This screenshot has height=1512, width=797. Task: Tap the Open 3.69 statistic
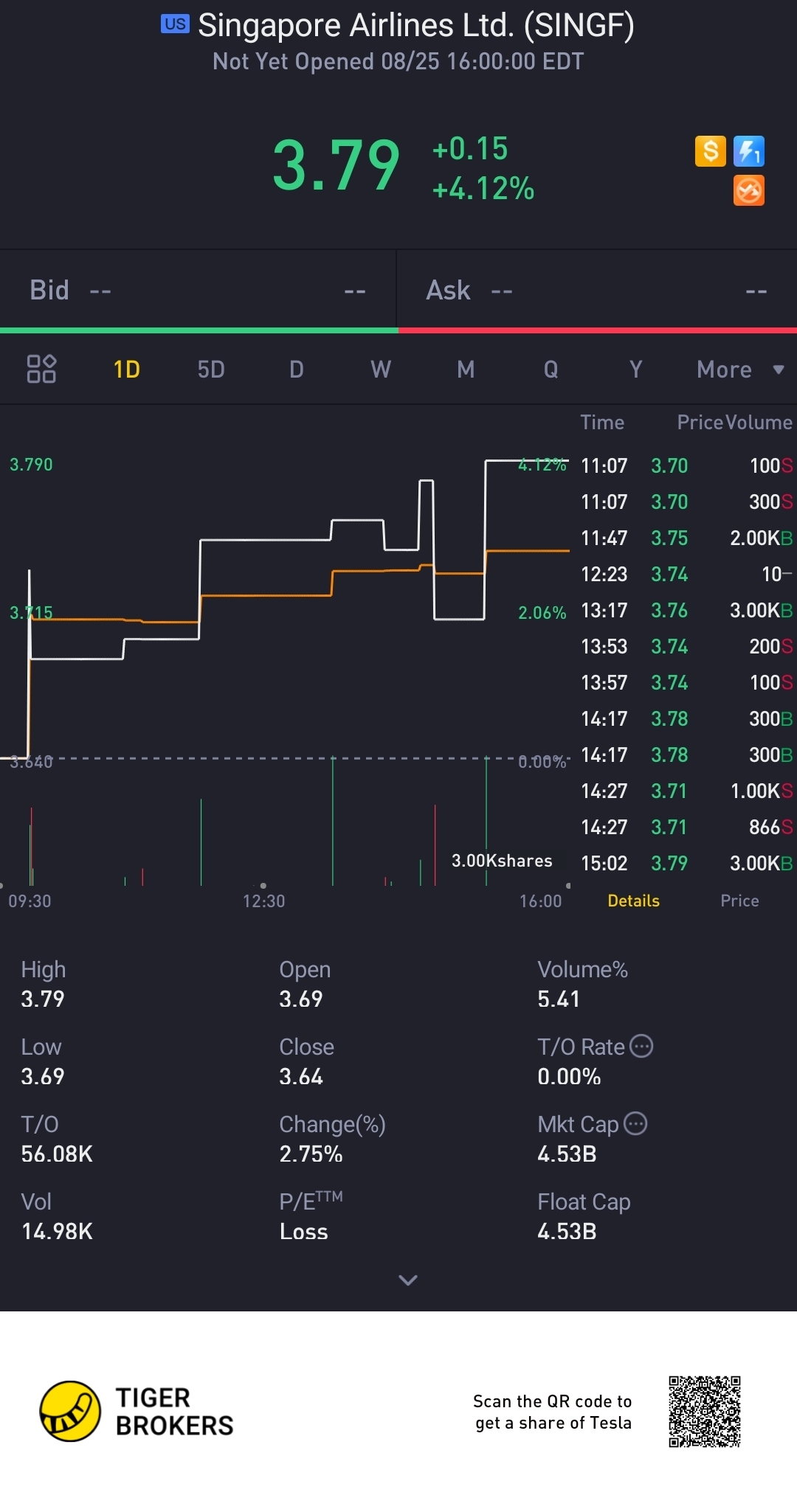point(305,984)
